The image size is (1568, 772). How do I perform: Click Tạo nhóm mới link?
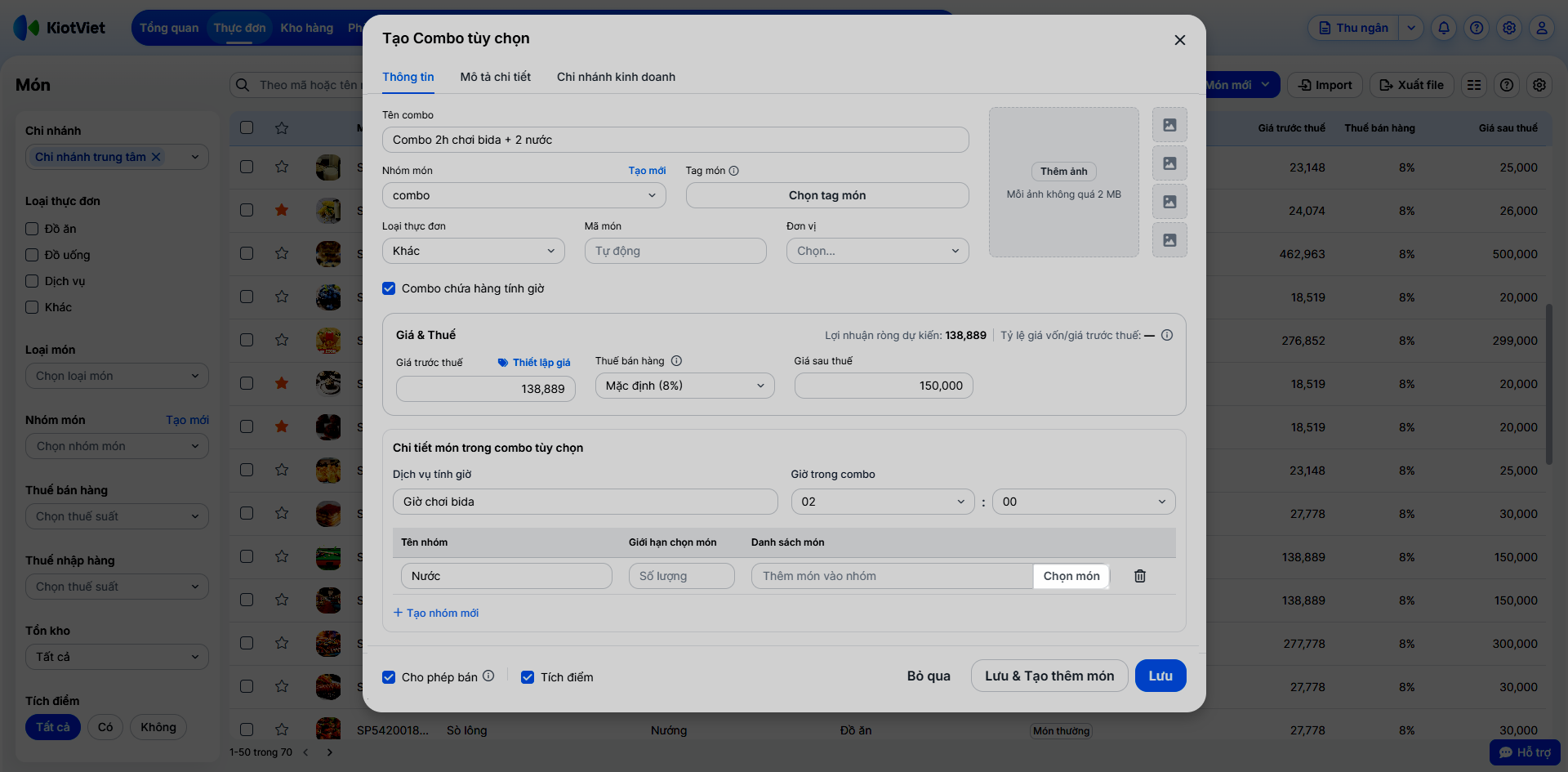click(436, 613)
